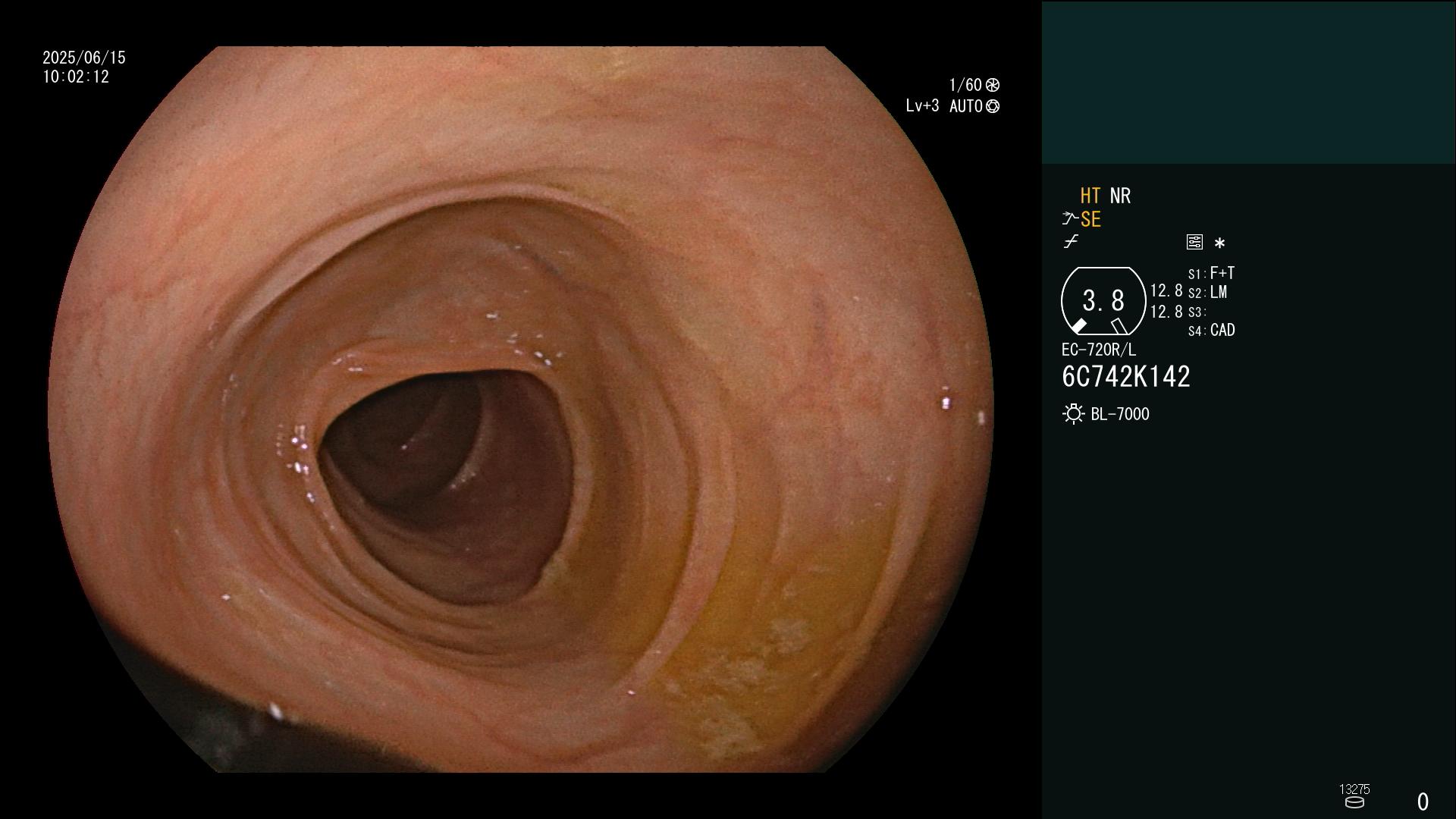The height and width of the screenshot is (819, 1456).
Task: Open the settings sliders icon
Action: 1194,242
